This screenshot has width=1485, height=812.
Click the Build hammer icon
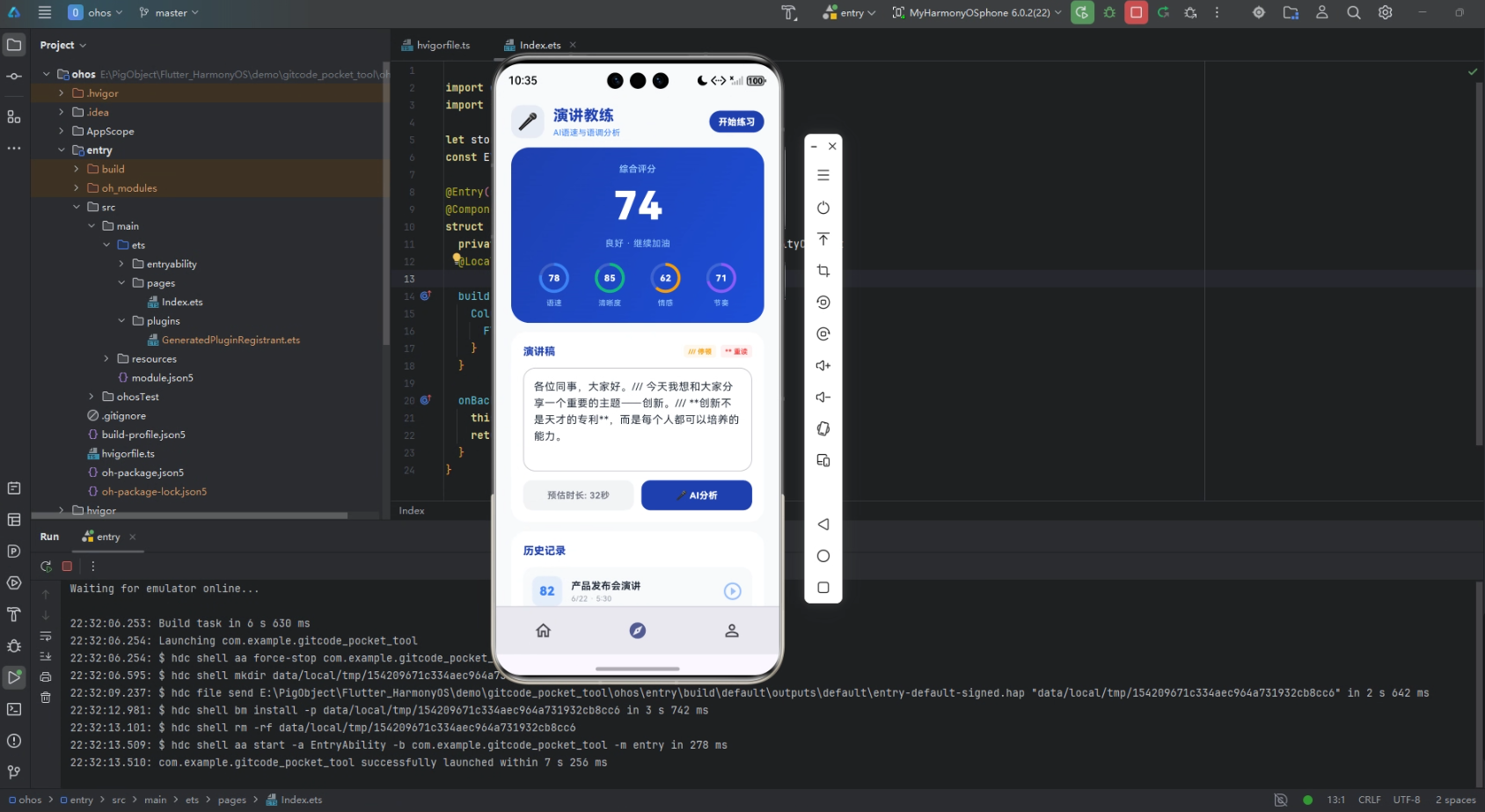[789, 12]
